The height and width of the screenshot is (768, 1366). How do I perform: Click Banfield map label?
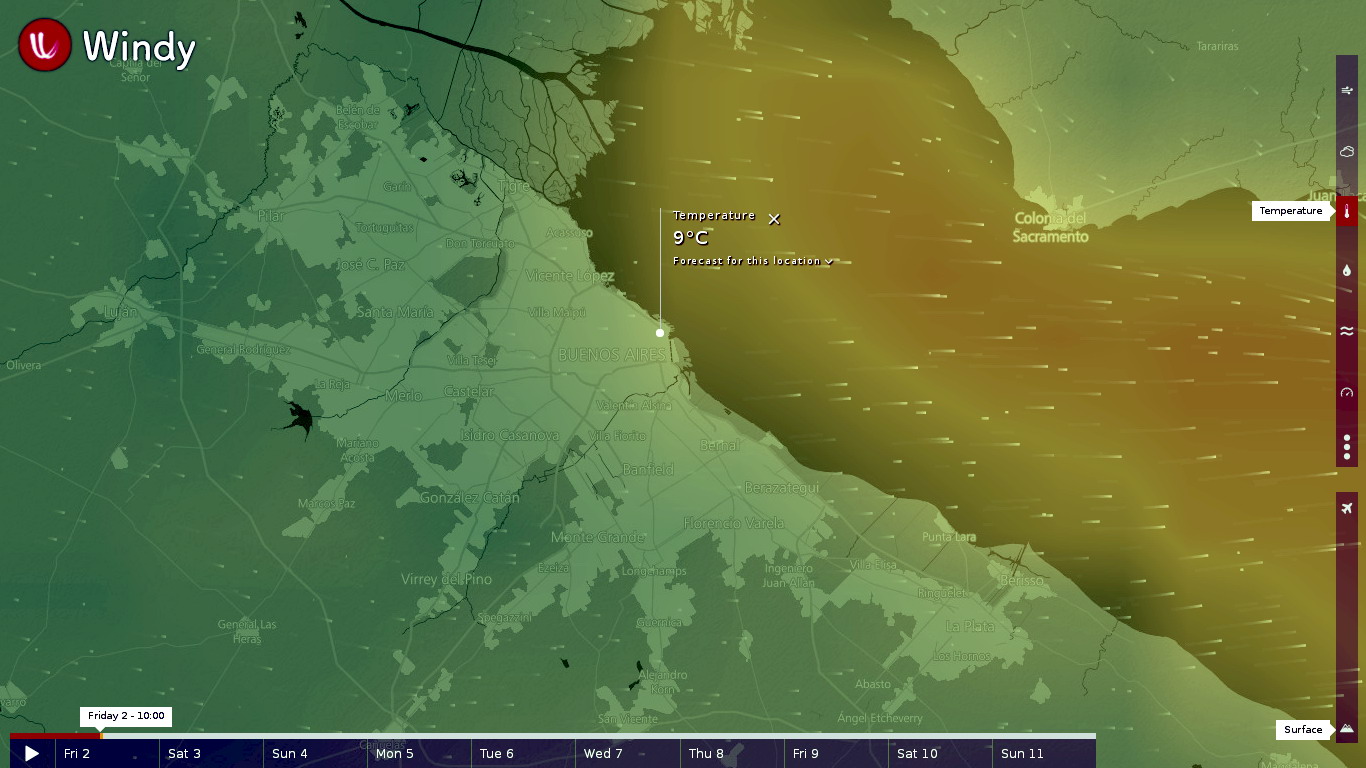point(648,469)
